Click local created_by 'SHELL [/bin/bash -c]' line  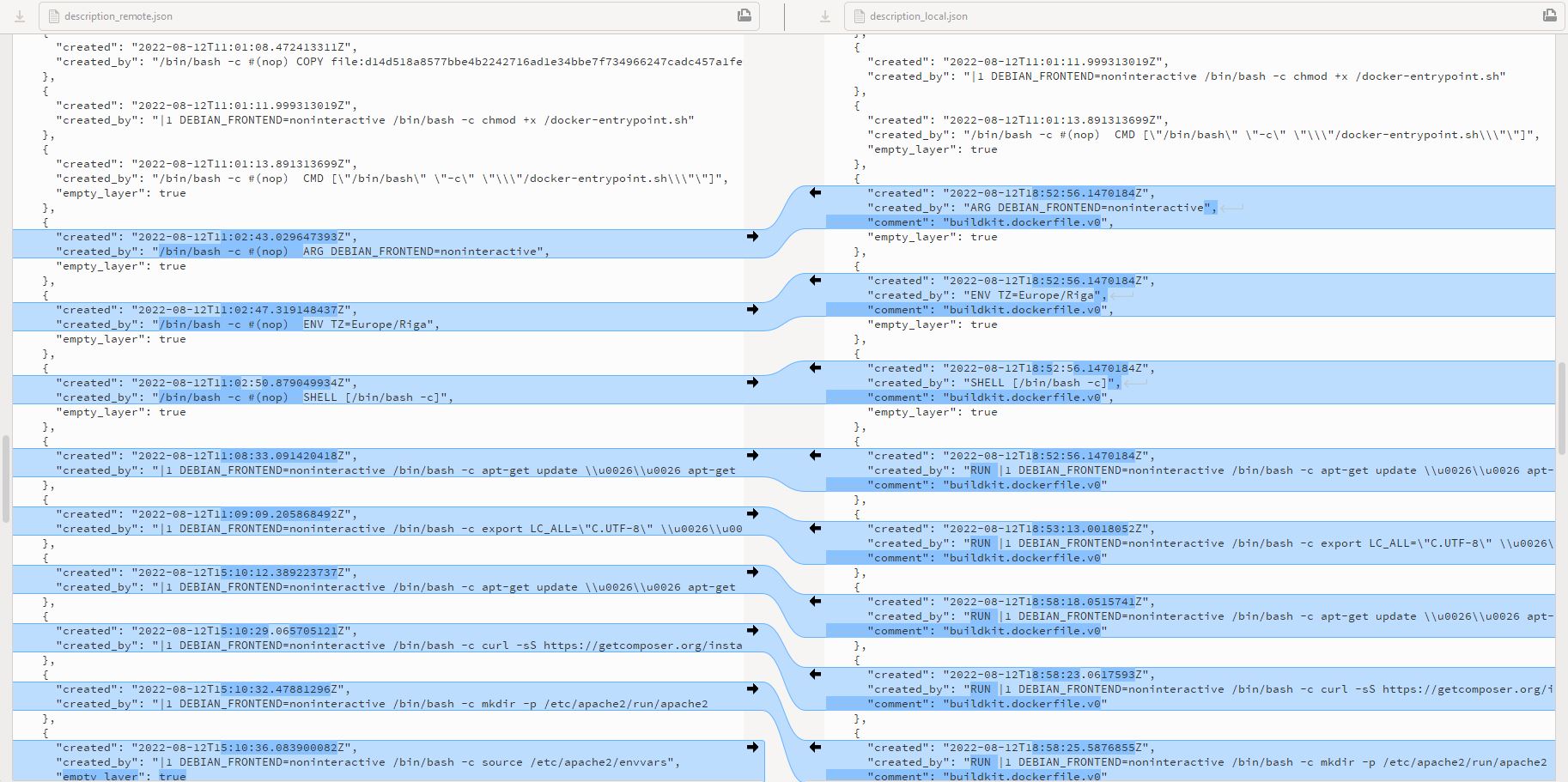pyautogui.click(x=994, y=383)
